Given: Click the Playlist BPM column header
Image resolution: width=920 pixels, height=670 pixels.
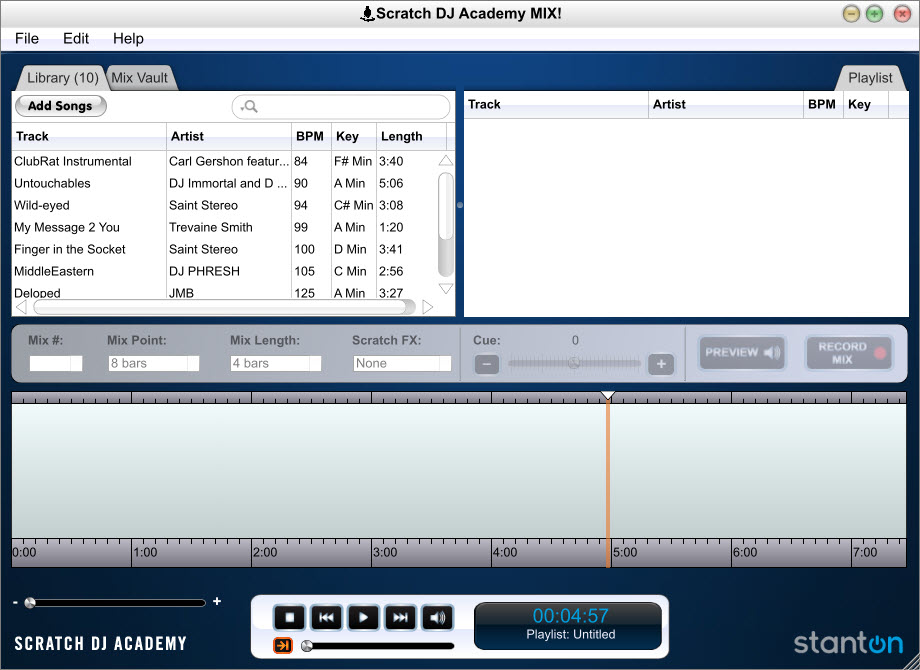Looking at the screenshot, I should (823, 104).
